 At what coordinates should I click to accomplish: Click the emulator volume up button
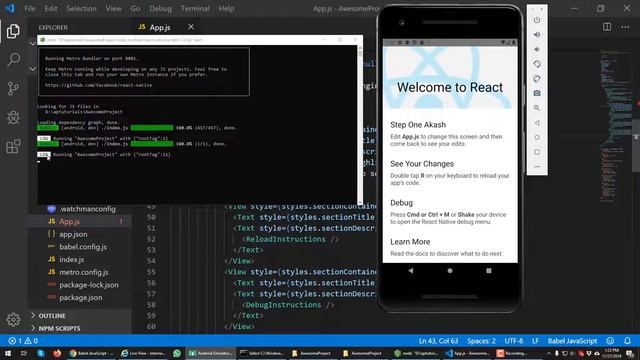(537, 35)
